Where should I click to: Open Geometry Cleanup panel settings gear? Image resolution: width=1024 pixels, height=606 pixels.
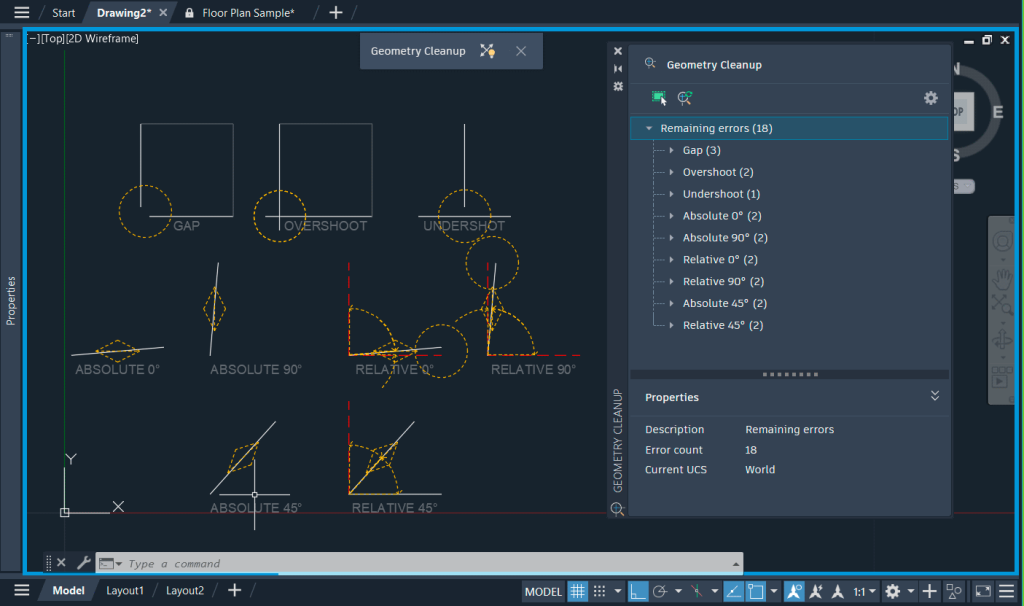[931, 98]
